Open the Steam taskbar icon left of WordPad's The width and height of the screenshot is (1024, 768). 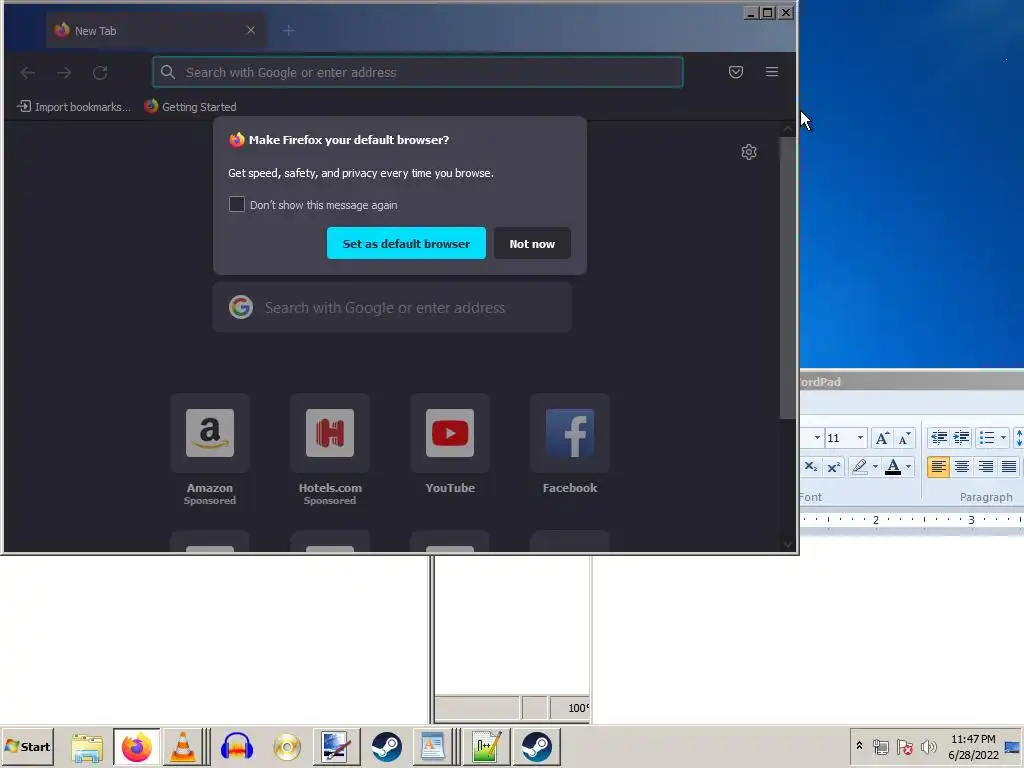(x=387, y=747)
